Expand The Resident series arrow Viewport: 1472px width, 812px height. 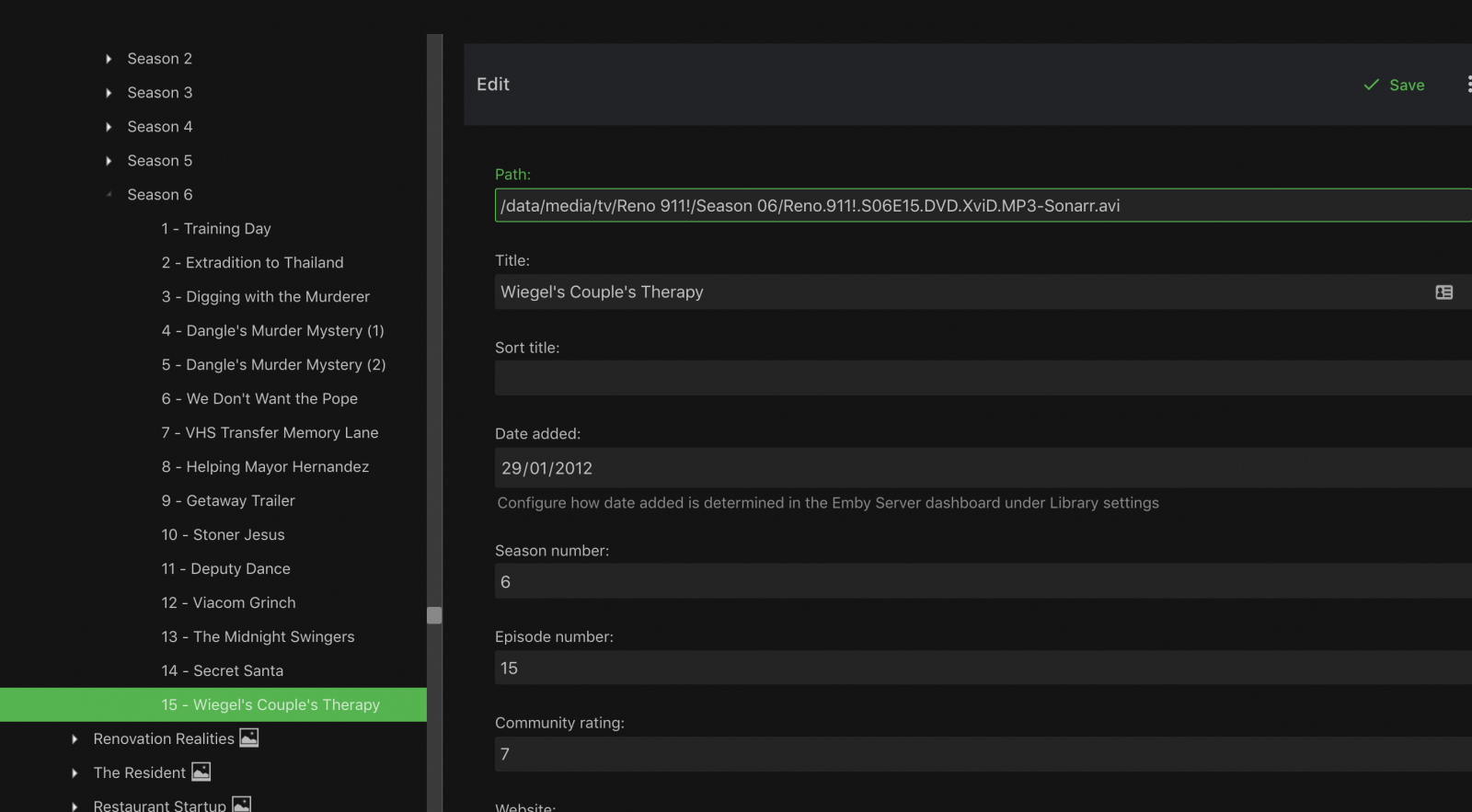point(75,773)
